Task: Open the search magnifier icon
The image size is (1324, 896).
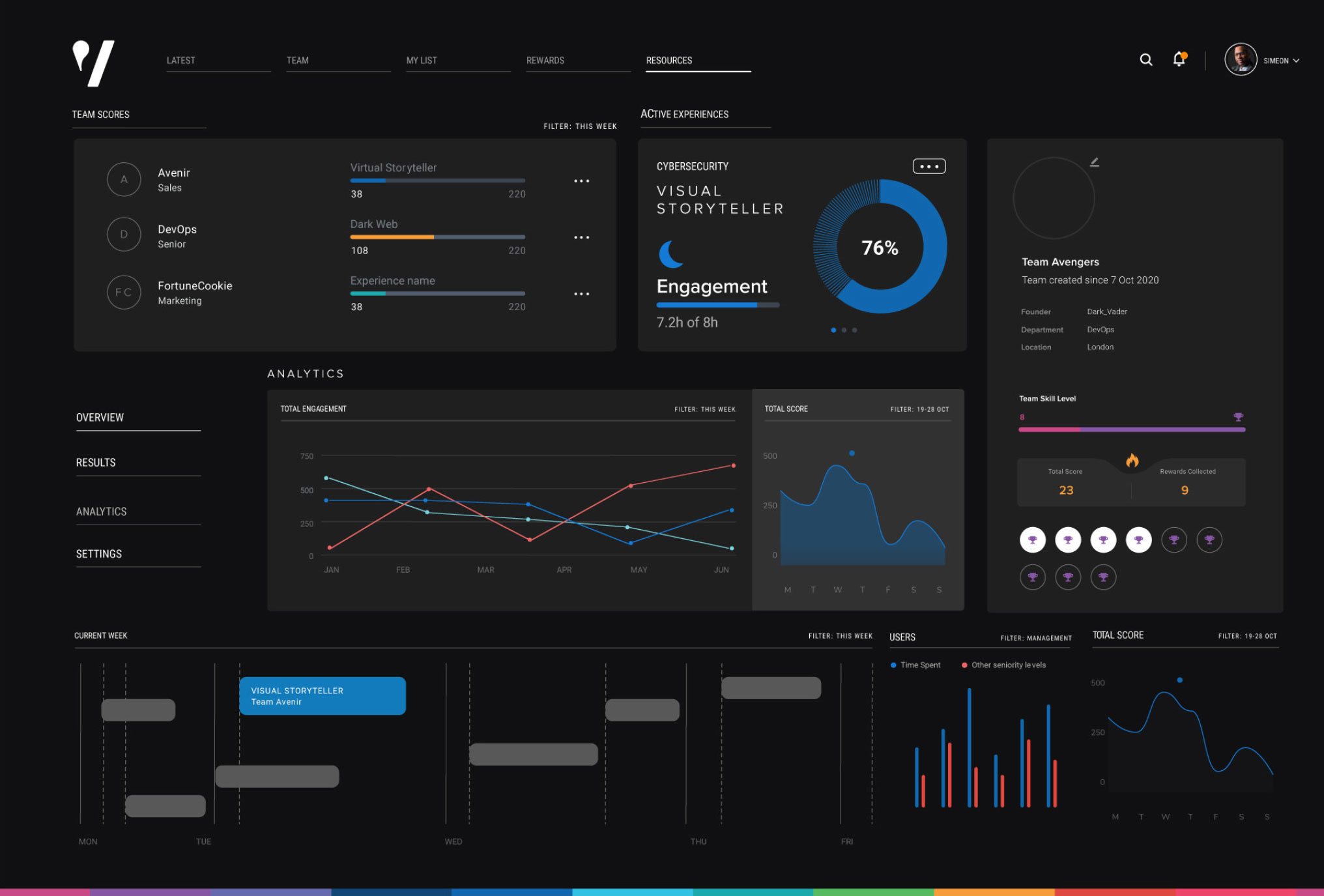Action: pyautogui.click(x=1145, y=60)
